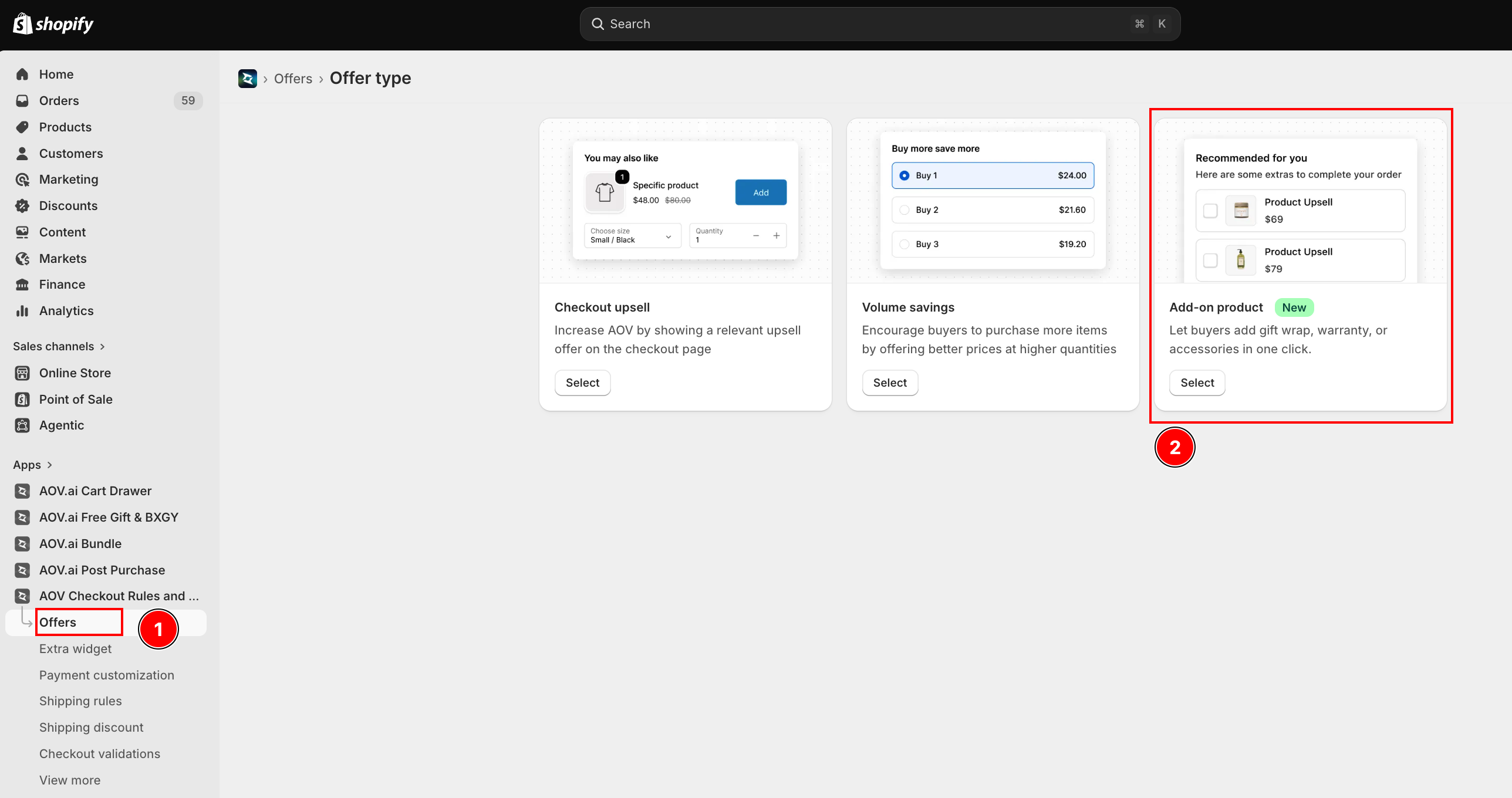Screen dimensions: 1512x798
Task: Select the Add-on product offer type
Action: click(1197, 383)
